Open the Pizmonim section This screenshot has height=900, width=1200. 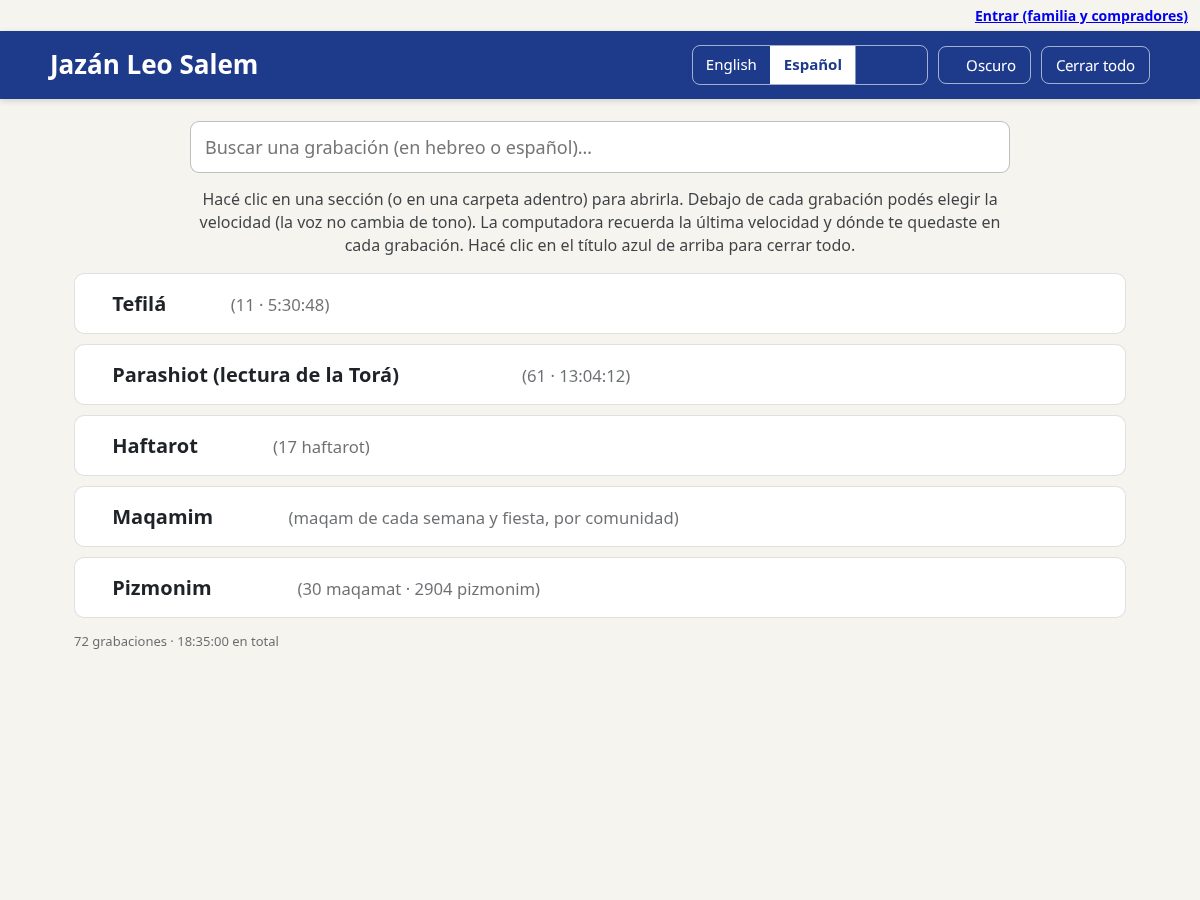600,588
